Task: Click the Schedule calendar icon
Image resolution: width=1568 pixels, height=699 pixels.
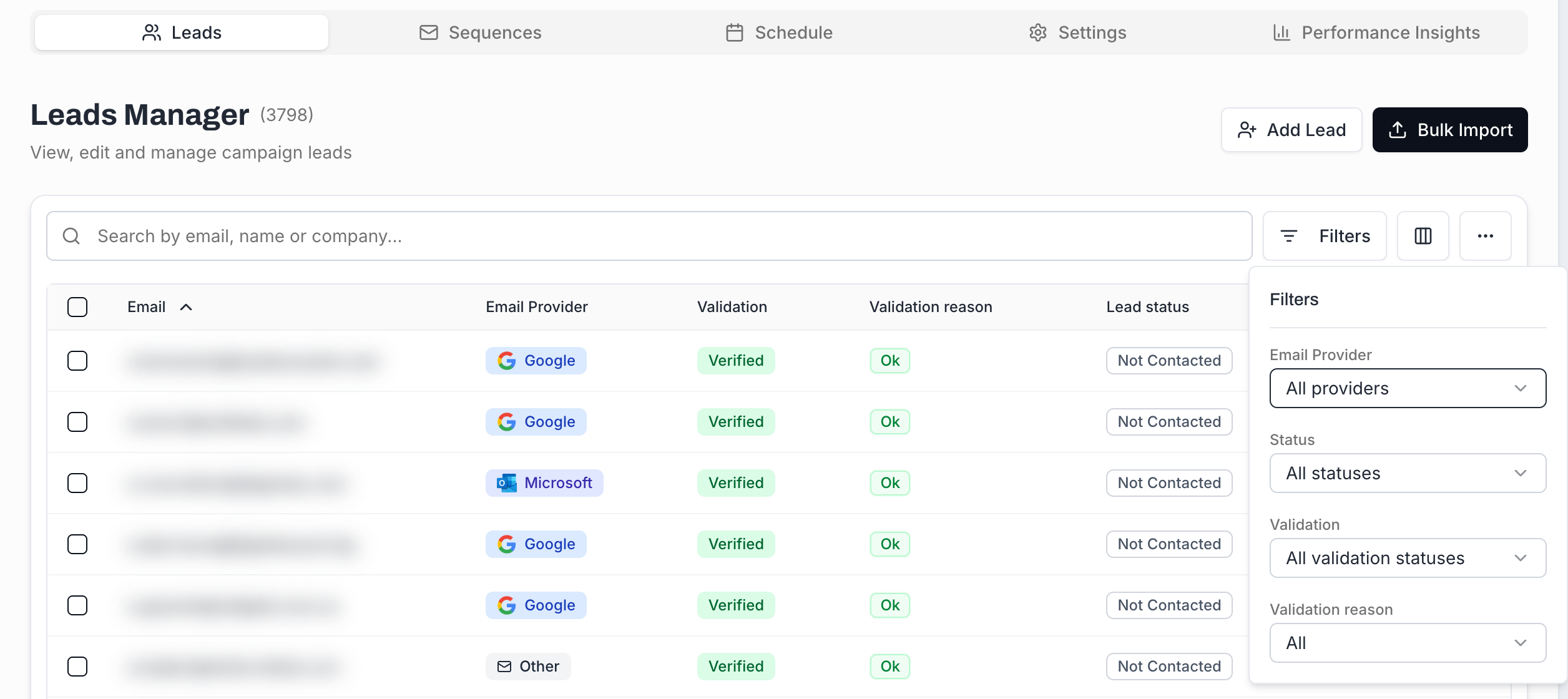Action: [x=735, y=32]
